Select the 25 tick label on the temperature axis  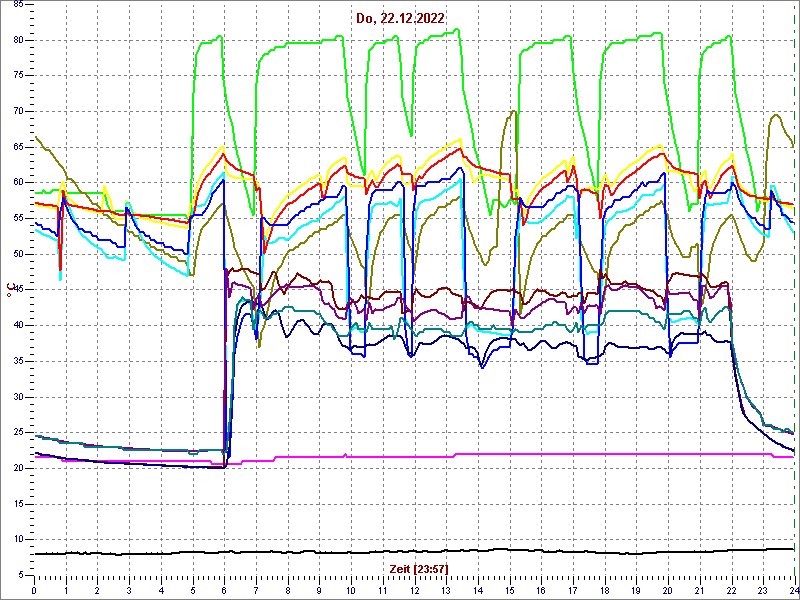click(18, 433)
